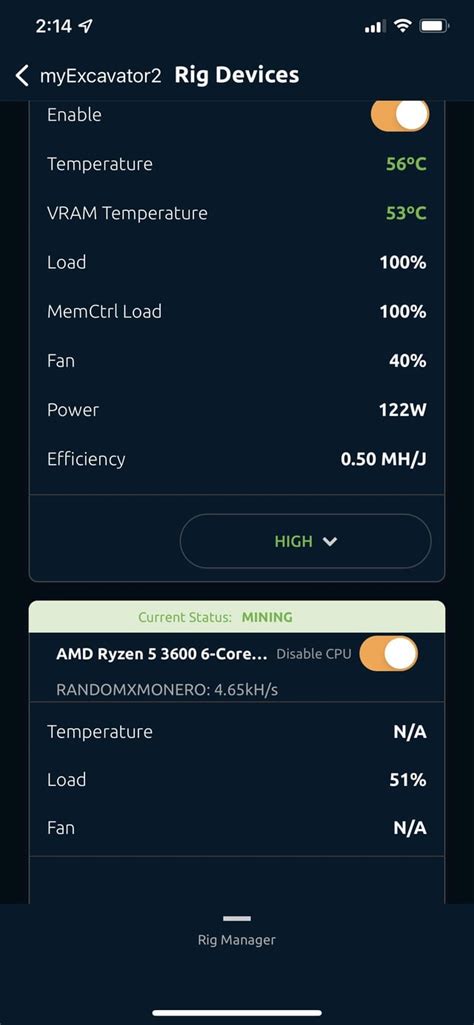The height and width of the screenshot is (1025, 474).
Task: Tap the 56°C Temperature reading
Action: coord(406,164)
